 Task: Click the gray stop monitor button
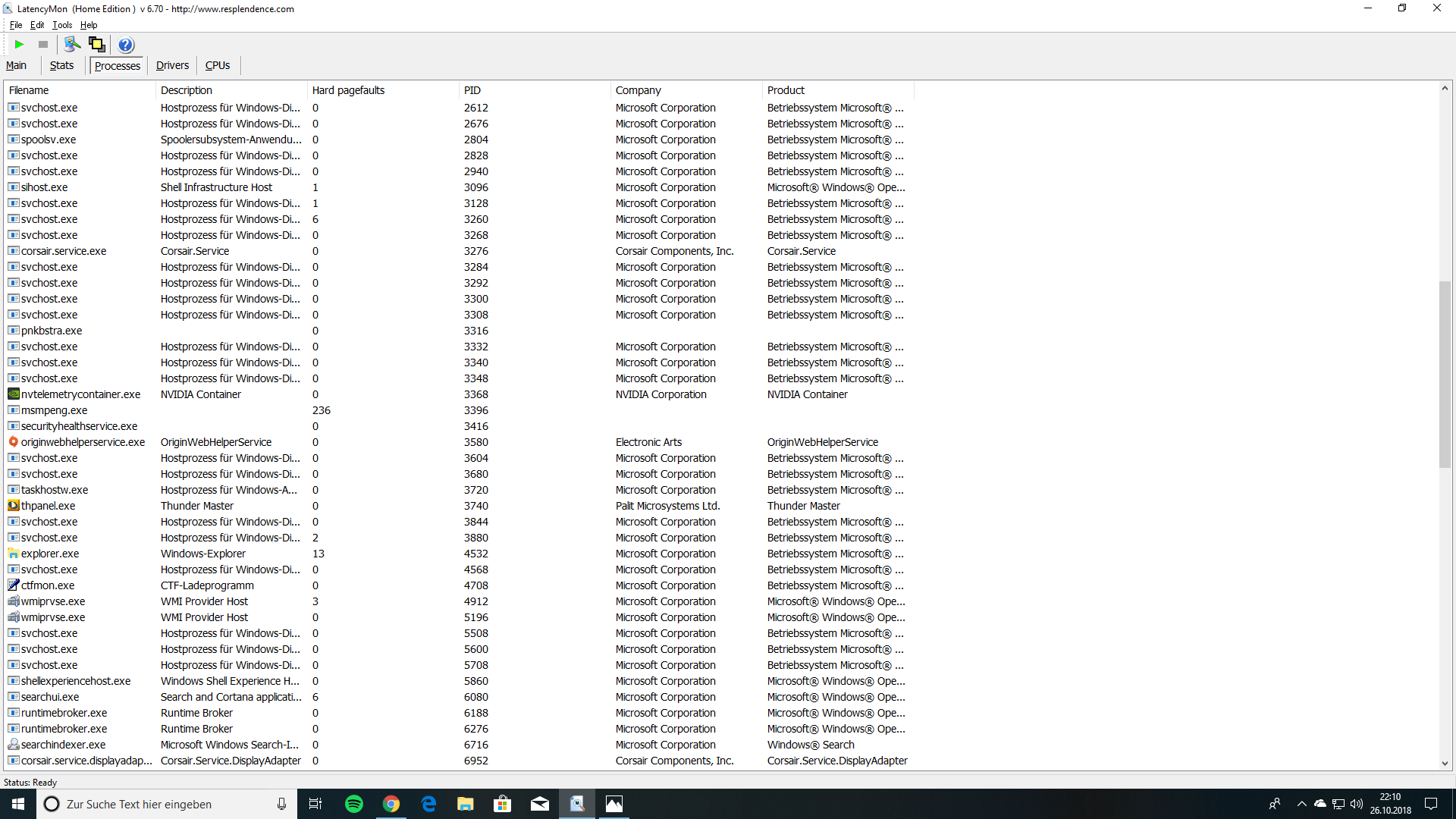(x=43, y=45)
